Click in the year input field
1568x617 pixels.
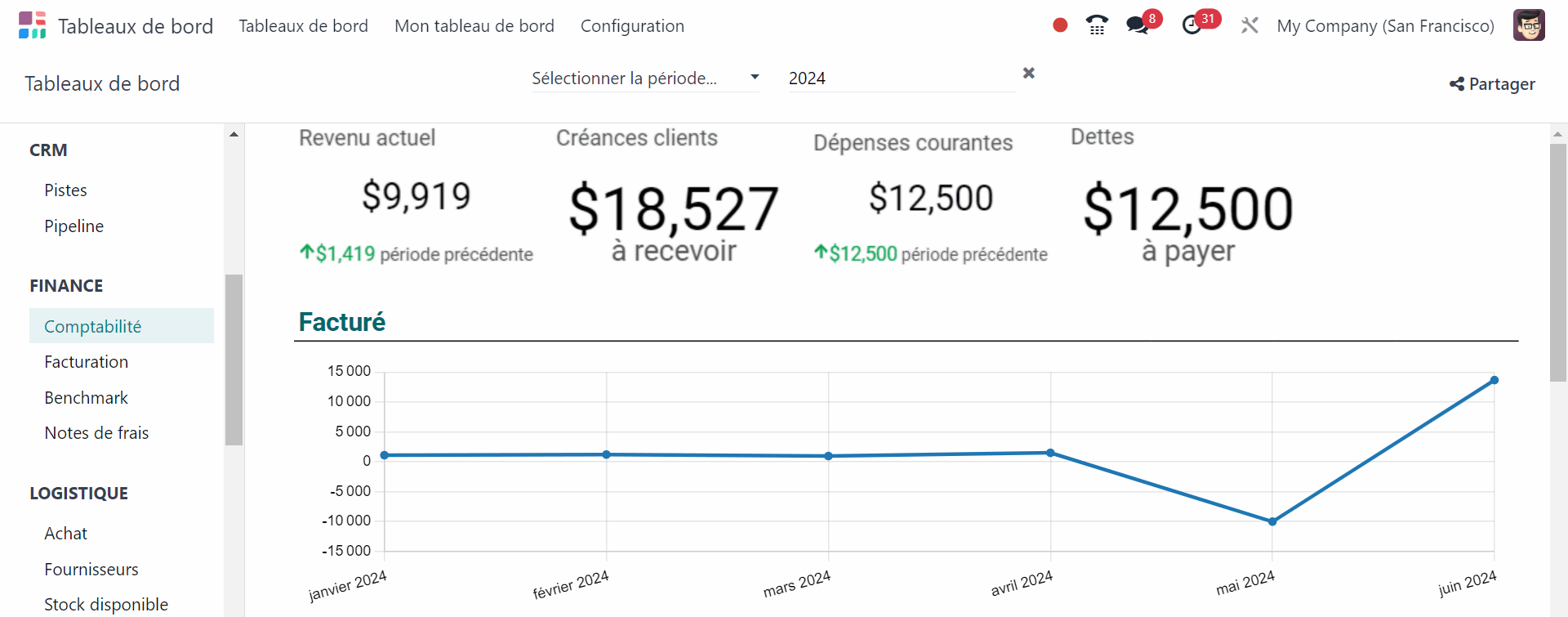(898, 78)
